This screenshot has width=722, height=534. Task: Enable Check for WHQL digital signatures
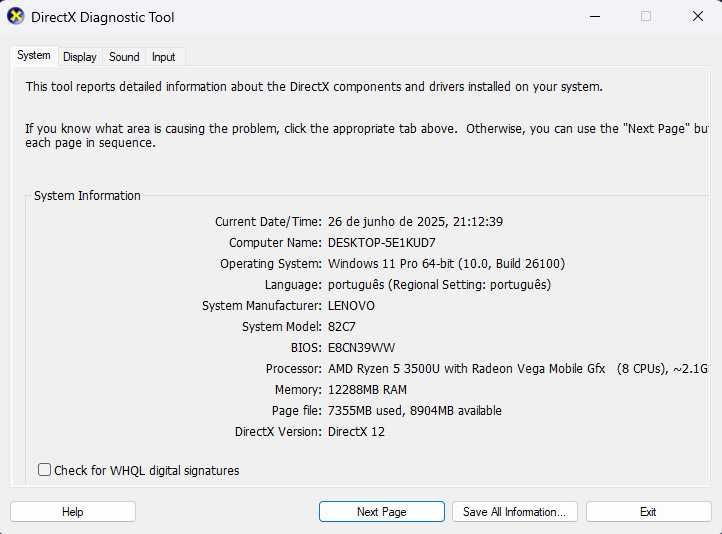[44, 470]
